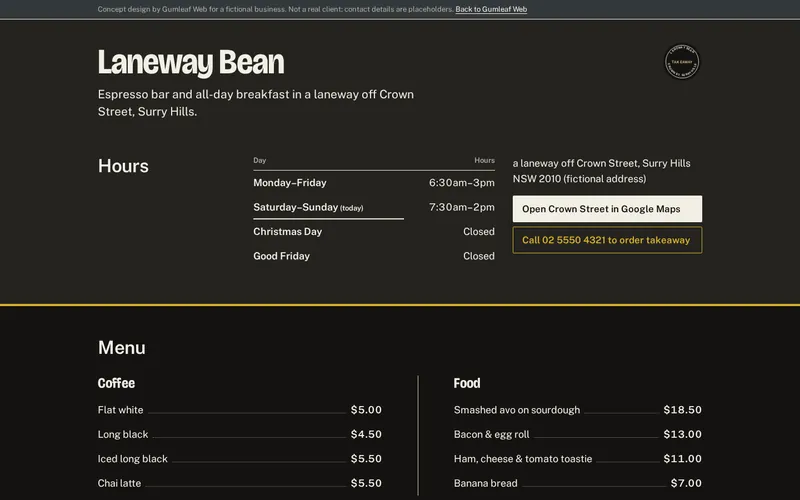Click Closed in the Christmas Day row
This screenshot has height=500, width=800.
click(x=479, y=232)
